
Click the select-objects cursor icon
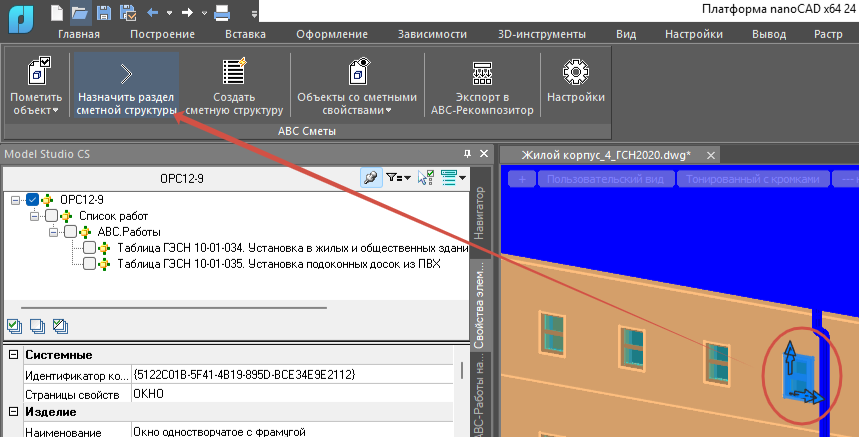426,177
